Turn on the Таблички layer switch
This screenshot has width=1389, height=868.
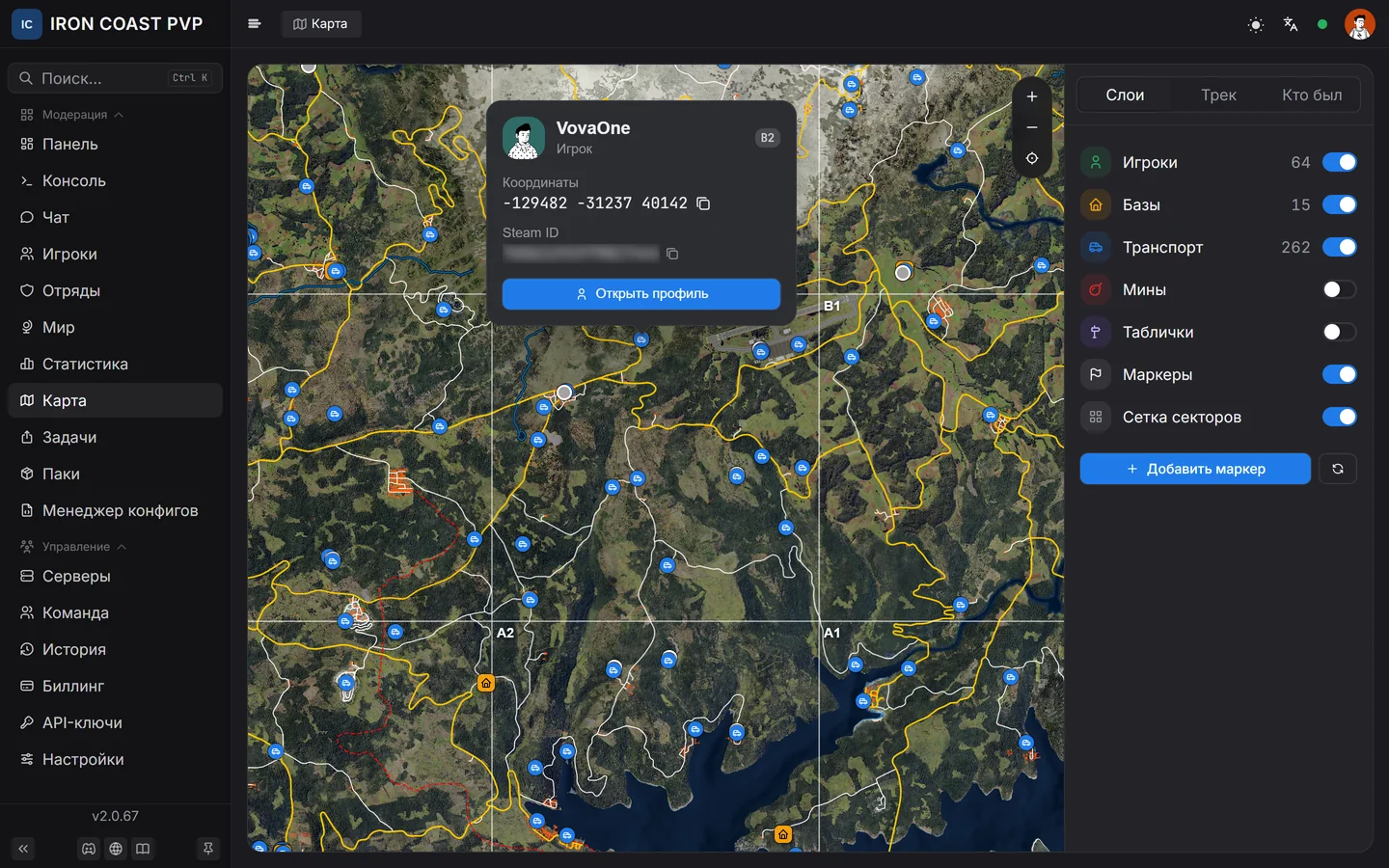(x=1339, y=332)
